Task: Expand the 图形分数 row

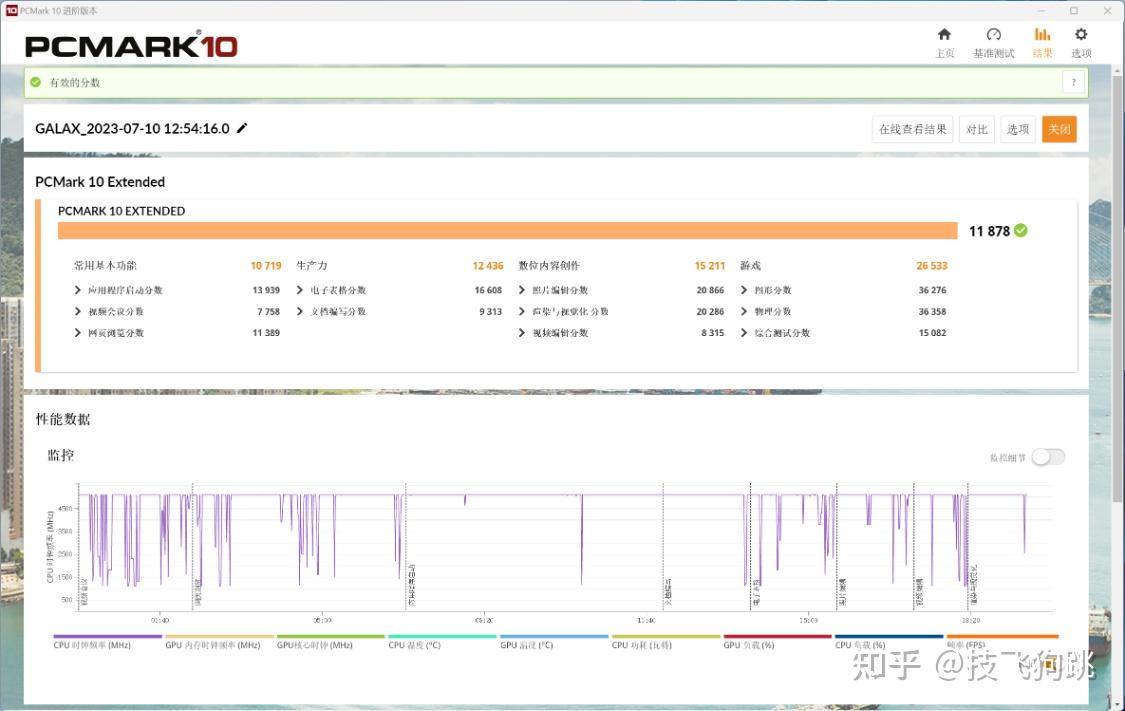Action: point(744,290)
